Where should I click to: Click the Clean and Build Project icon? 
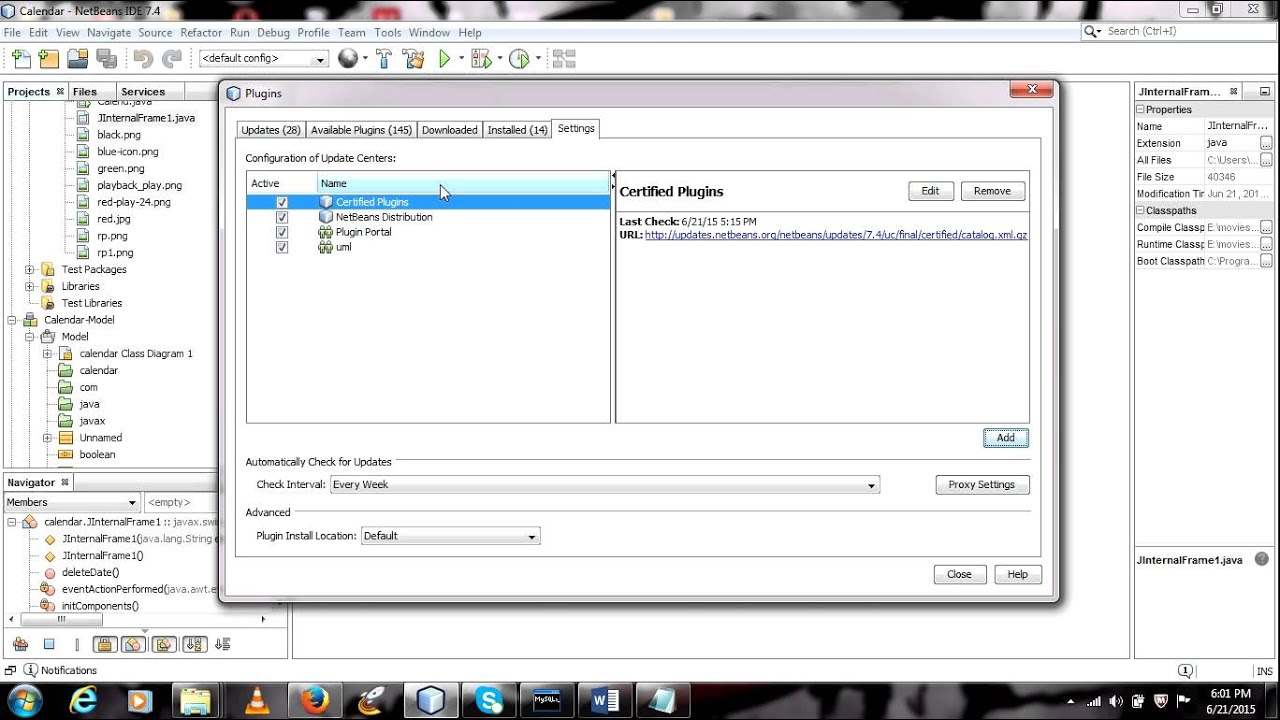(x=413, y=59)
